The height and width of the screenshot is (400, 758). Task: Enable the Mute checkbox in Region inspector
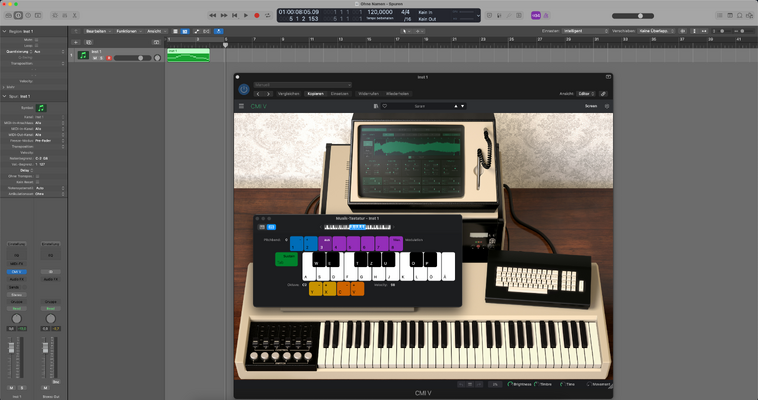(x=36, y=40)
